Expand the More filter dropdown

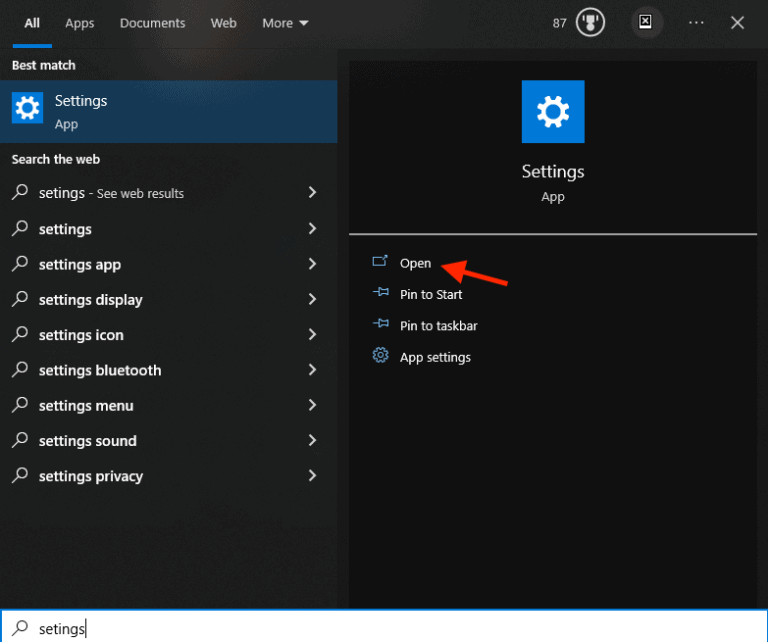[285, 23]
